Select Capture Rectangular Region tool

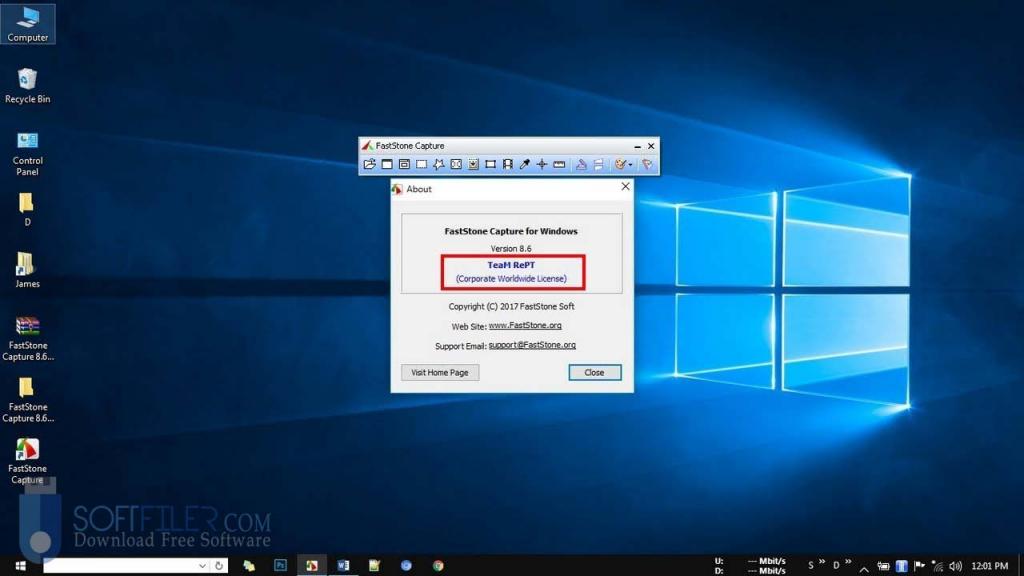click(x=421, y=164)
